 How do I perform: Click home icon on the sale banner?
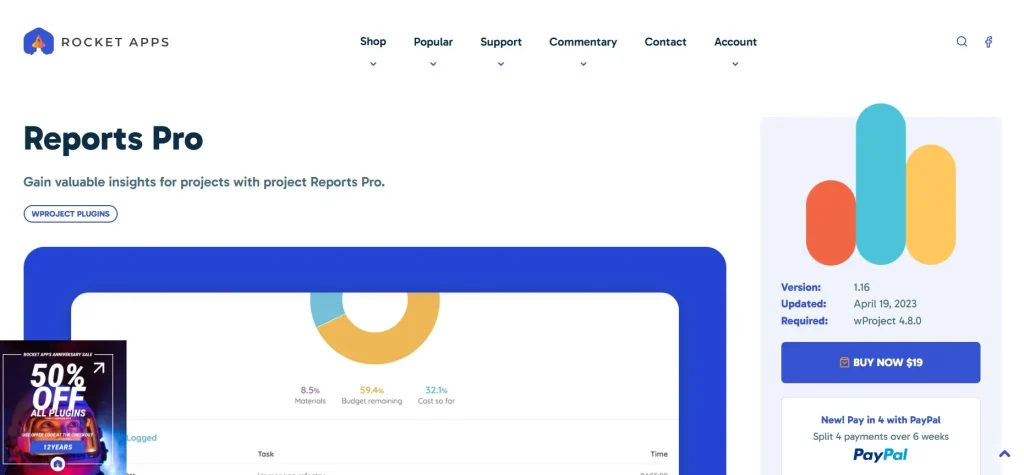point(57,463)
